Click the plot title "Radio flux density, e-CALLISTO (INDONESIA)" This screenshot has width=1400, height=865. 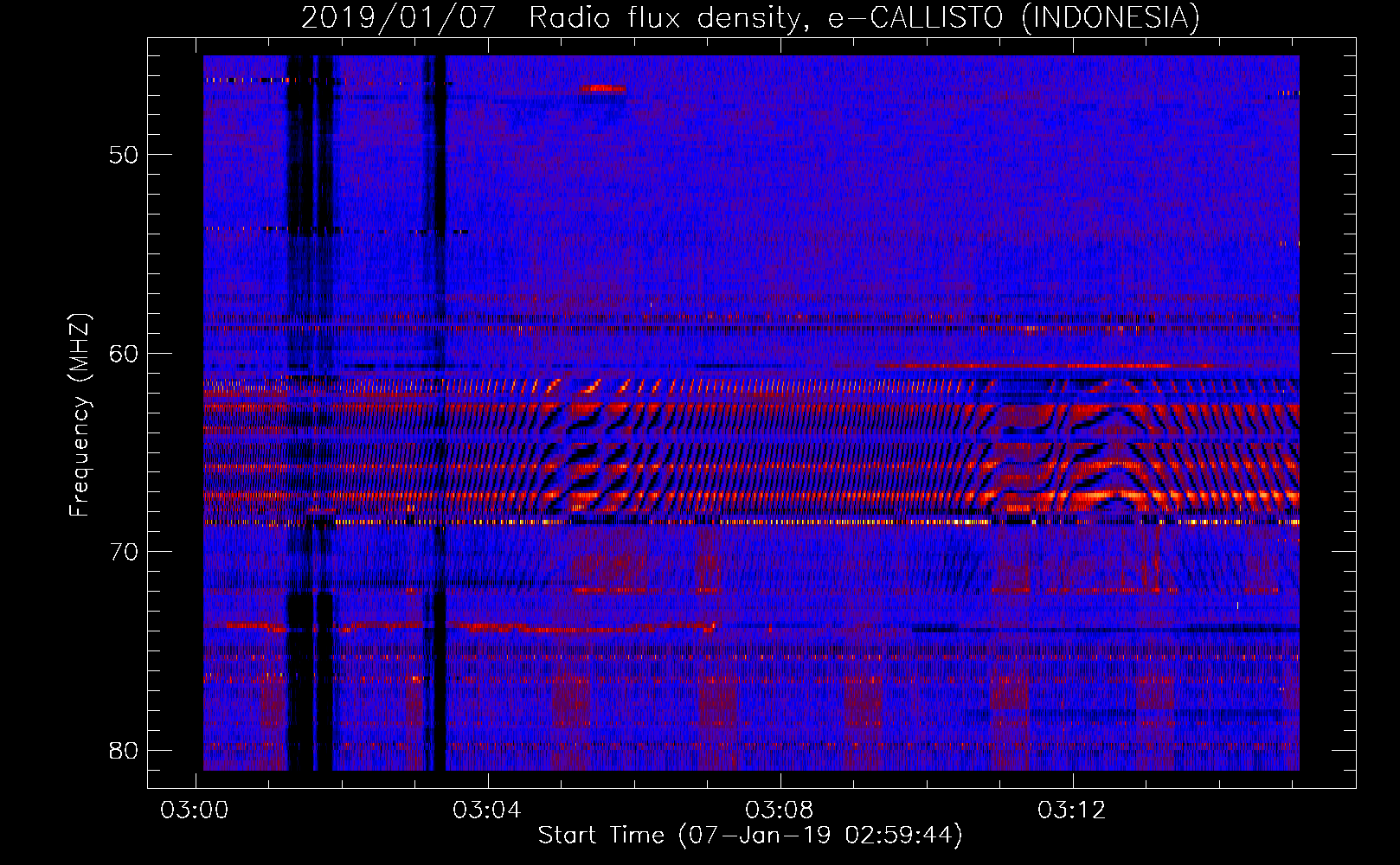click(x=864, y=18)
